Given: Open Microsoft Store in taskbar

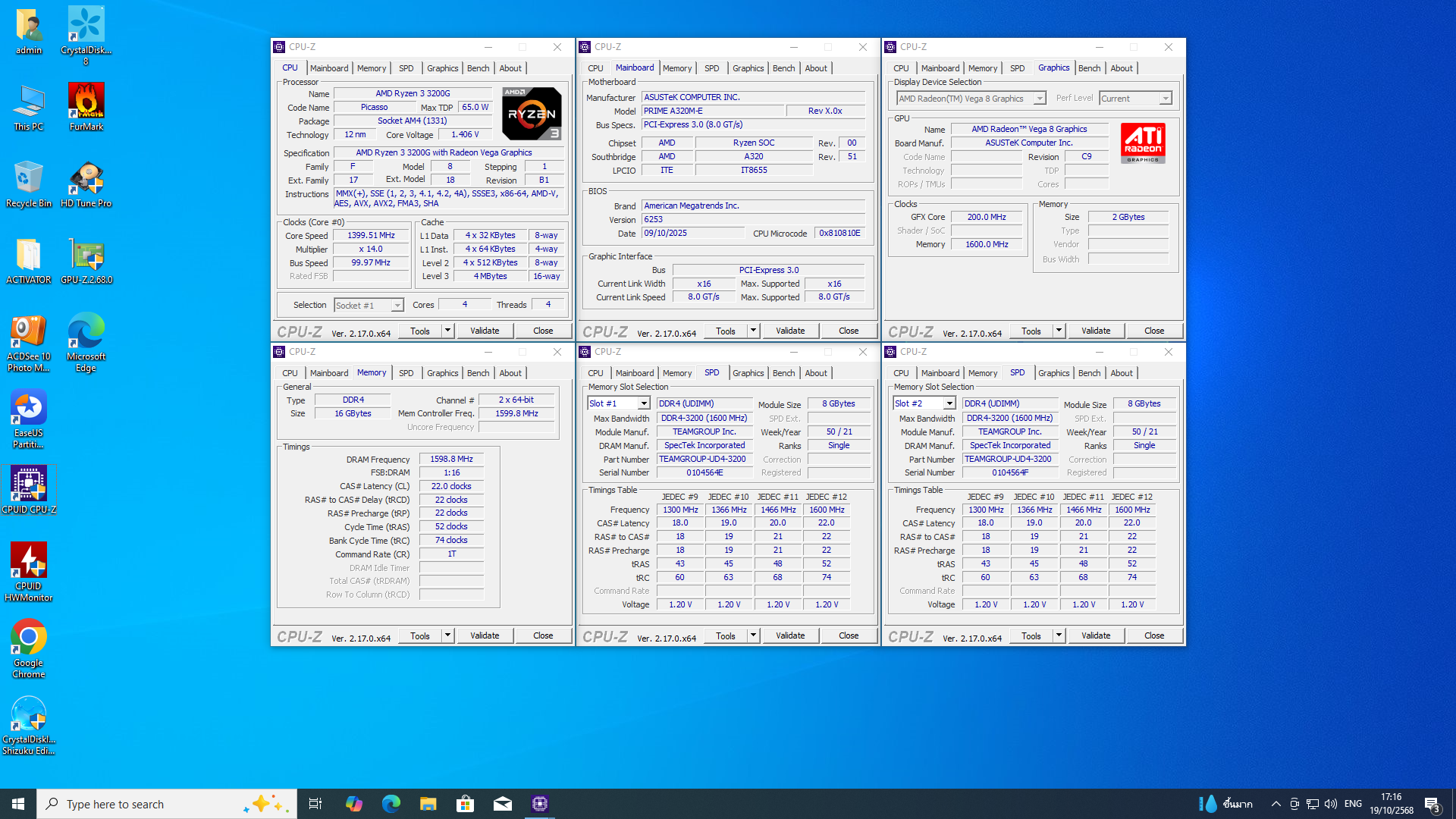Looking at the screenshot, I should (465, 804).
